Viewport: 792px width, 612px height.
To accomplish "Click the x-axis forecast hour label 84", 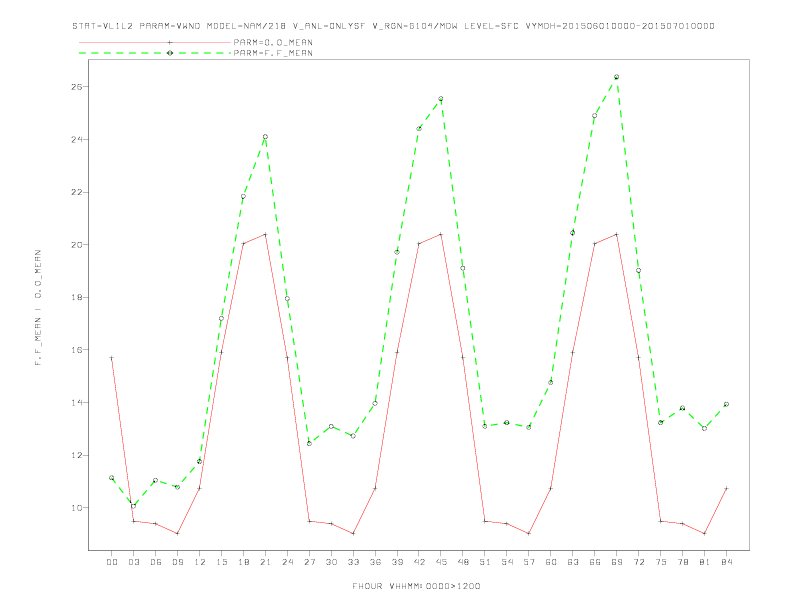I will pos(726,562).
